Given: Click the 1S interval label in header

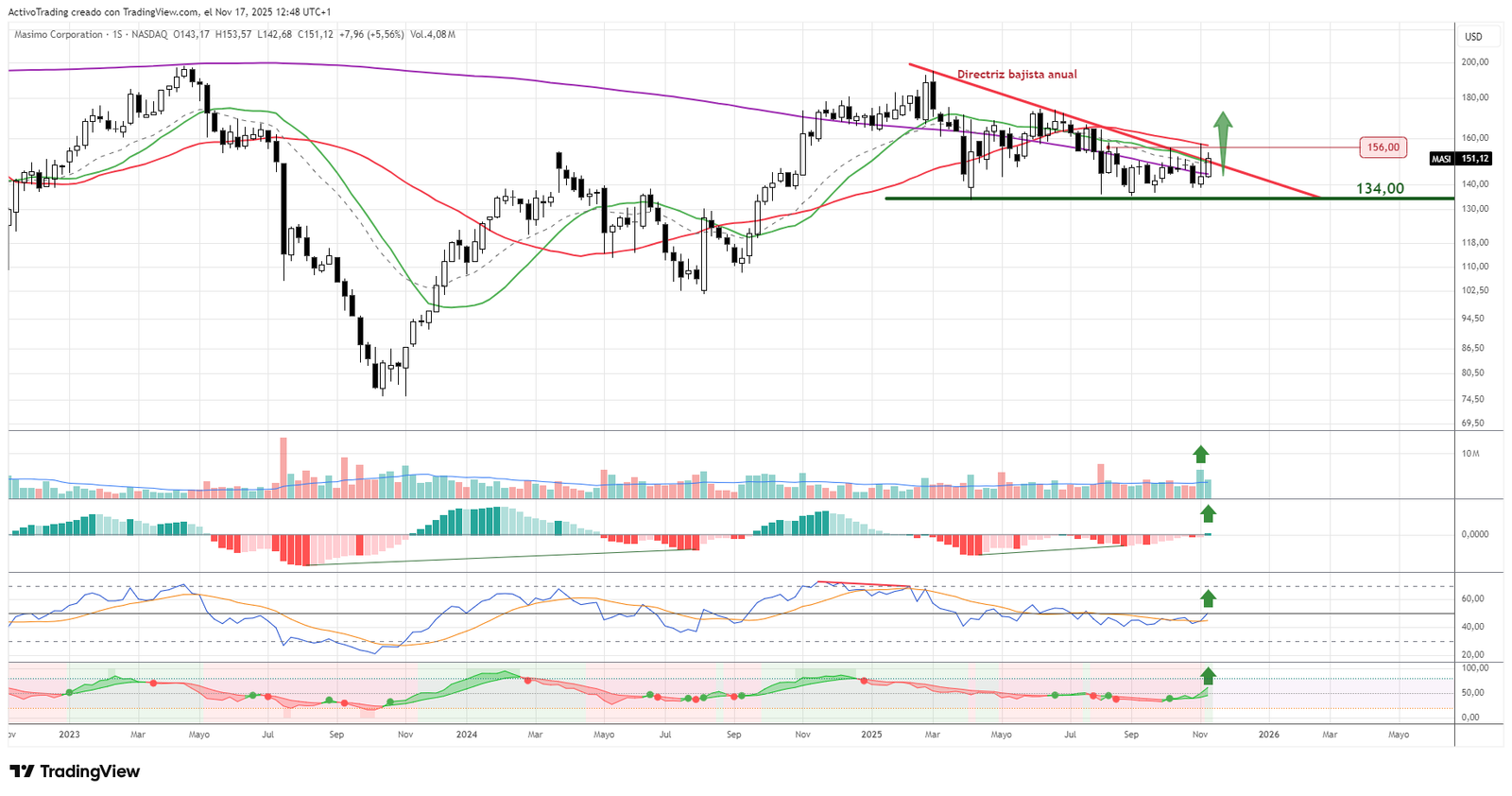Looking at the screenshot, I should pyautogui.click(x=117, y=35).
